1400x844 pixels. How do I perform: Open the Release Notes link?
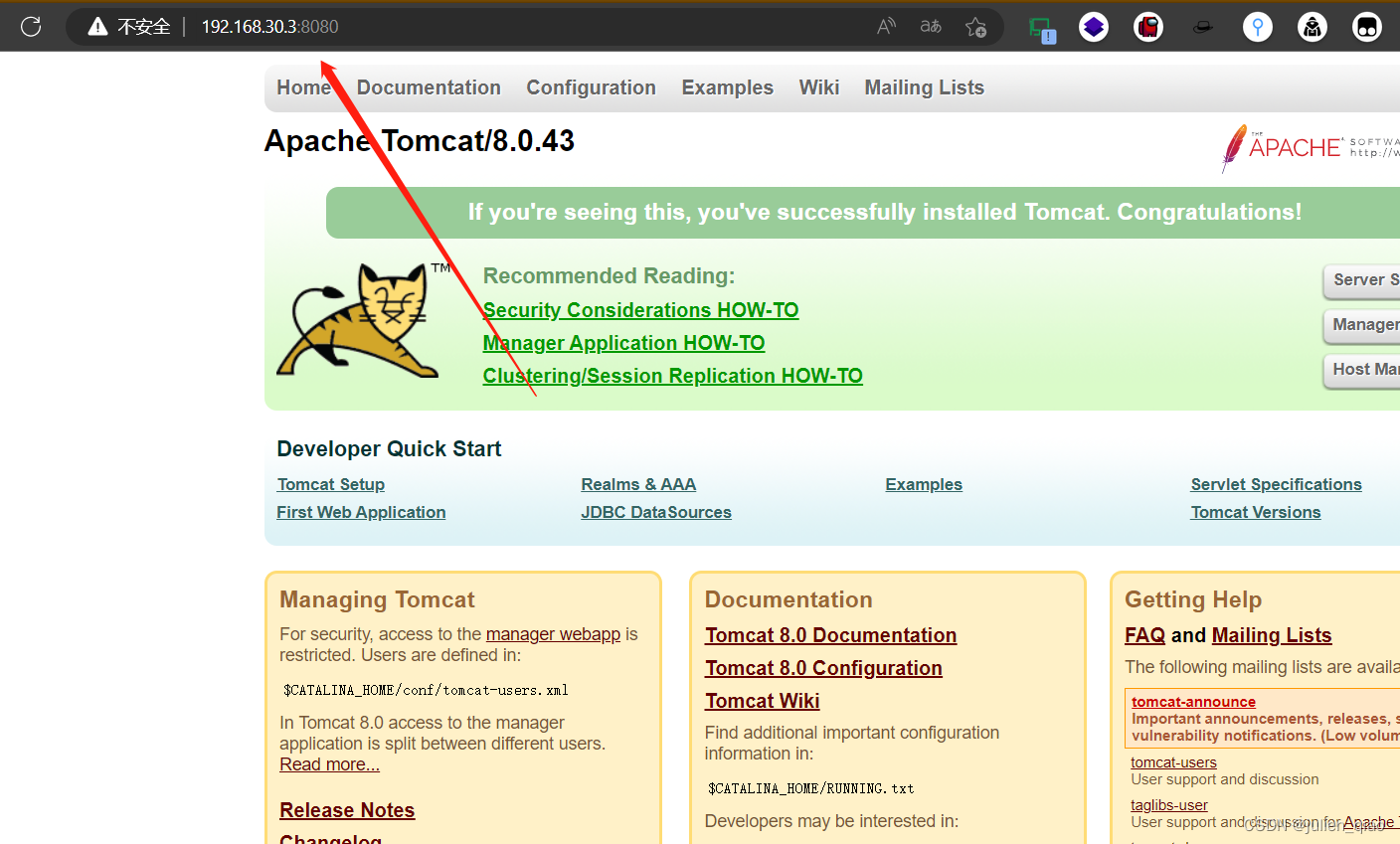[347, 810]
